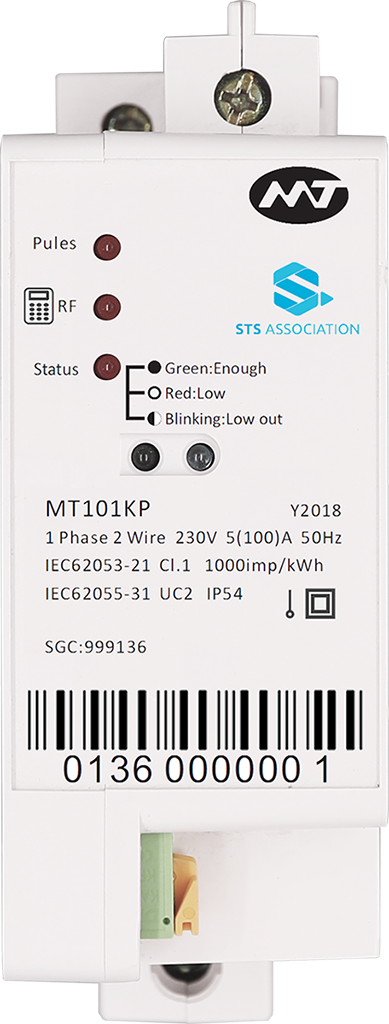Click the hollow circle next to Red:Low
This screenshot has width=389, height=1024.
point(154,393)
